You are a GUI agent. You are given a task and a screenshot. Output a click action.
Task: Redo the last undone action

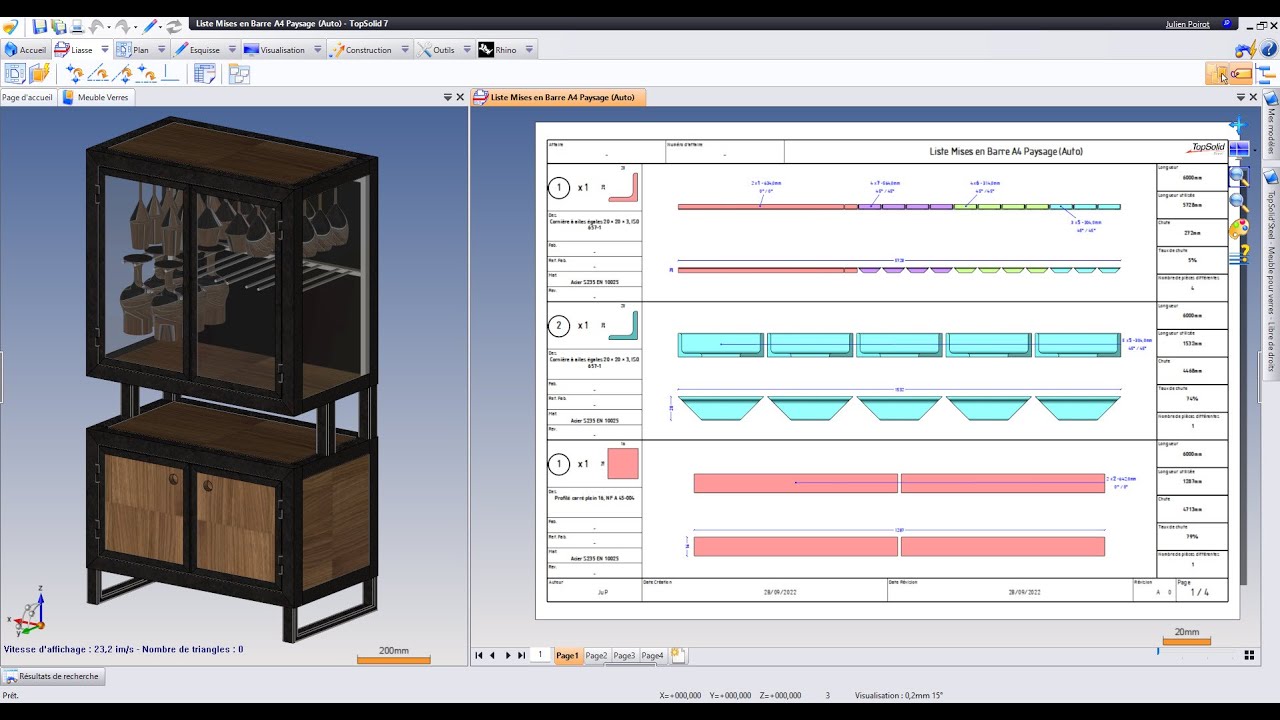[x=123, y=26]
